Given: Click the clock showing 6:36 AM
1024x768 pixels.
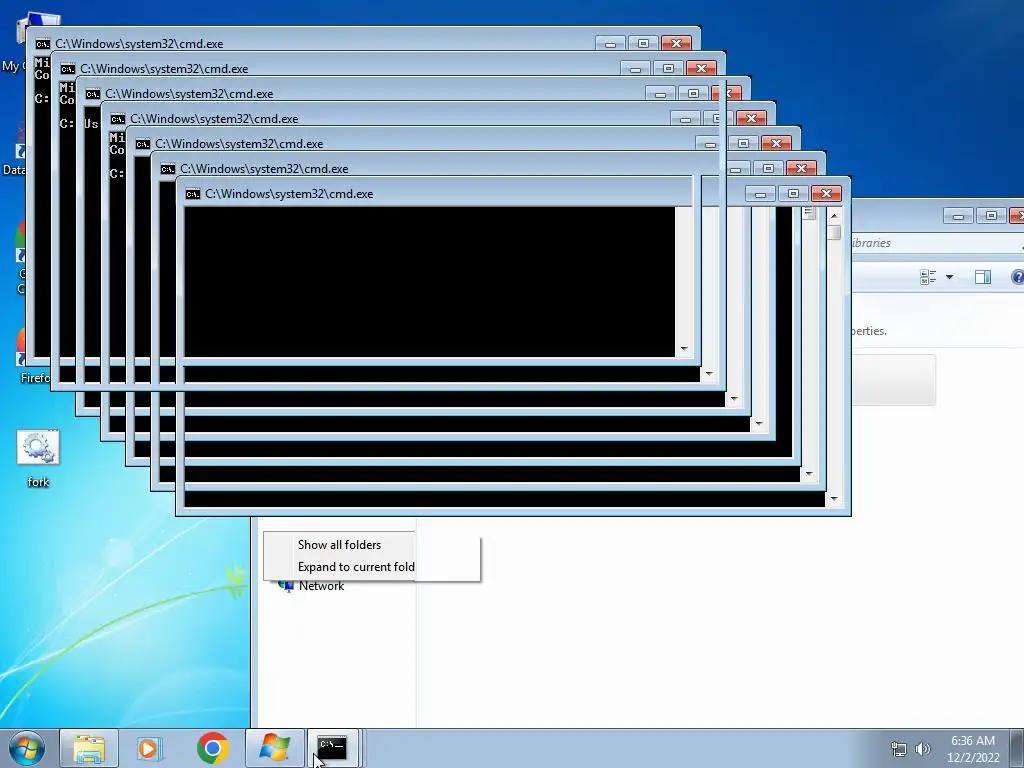Looking at the screenshot, I should [973, 749].
